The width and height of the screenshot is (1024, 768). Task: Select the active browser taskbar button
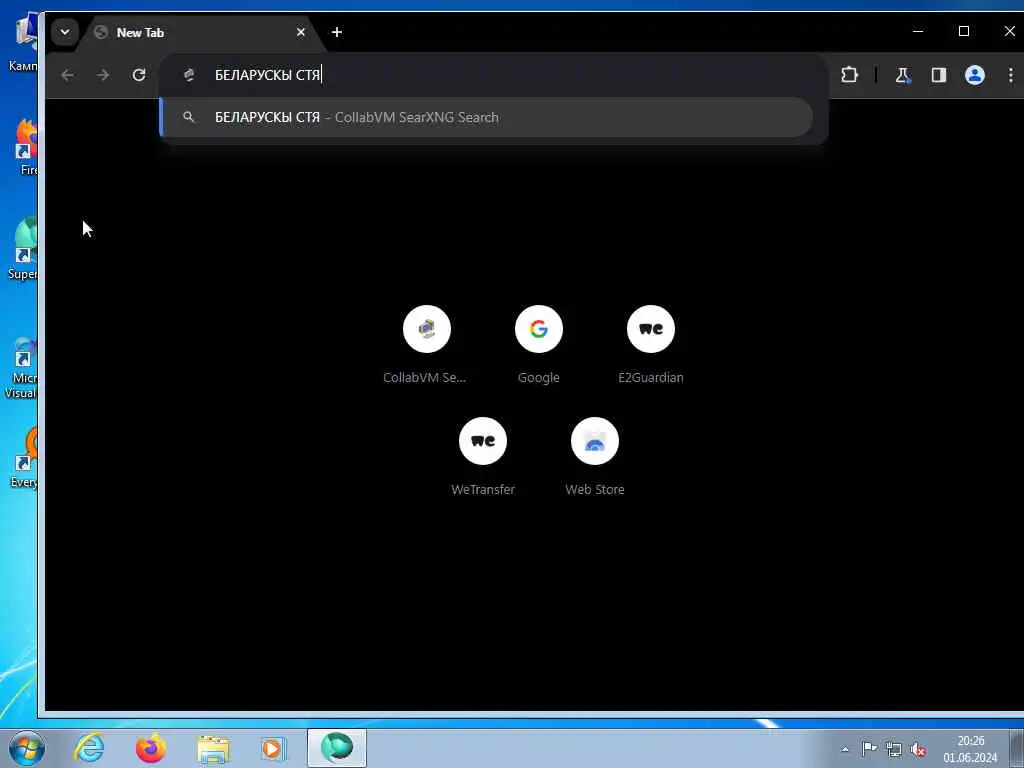coord(337,748)
